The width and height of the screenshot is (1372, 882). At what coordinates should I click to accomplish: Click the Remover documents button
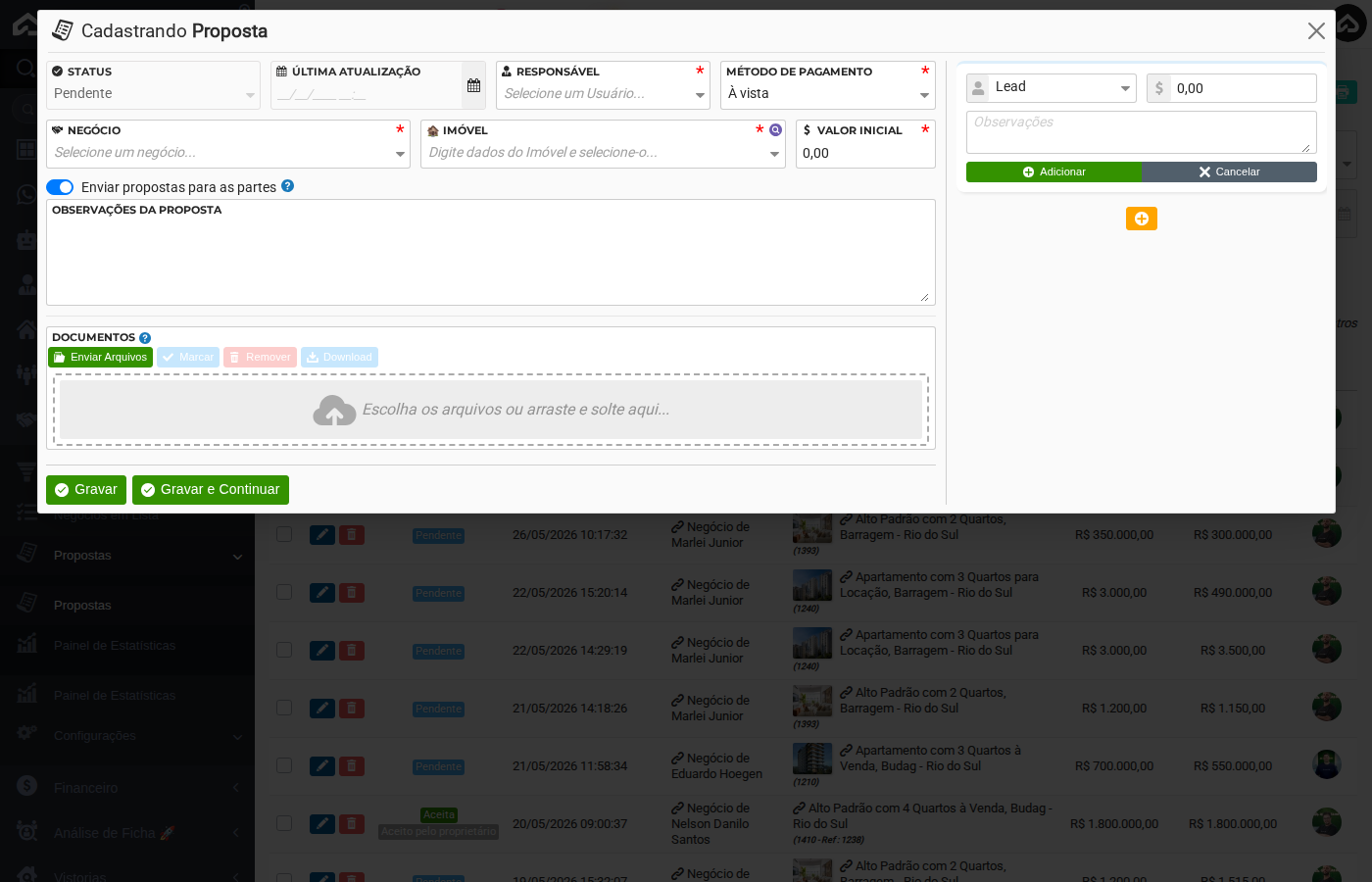tap(260, 358)
